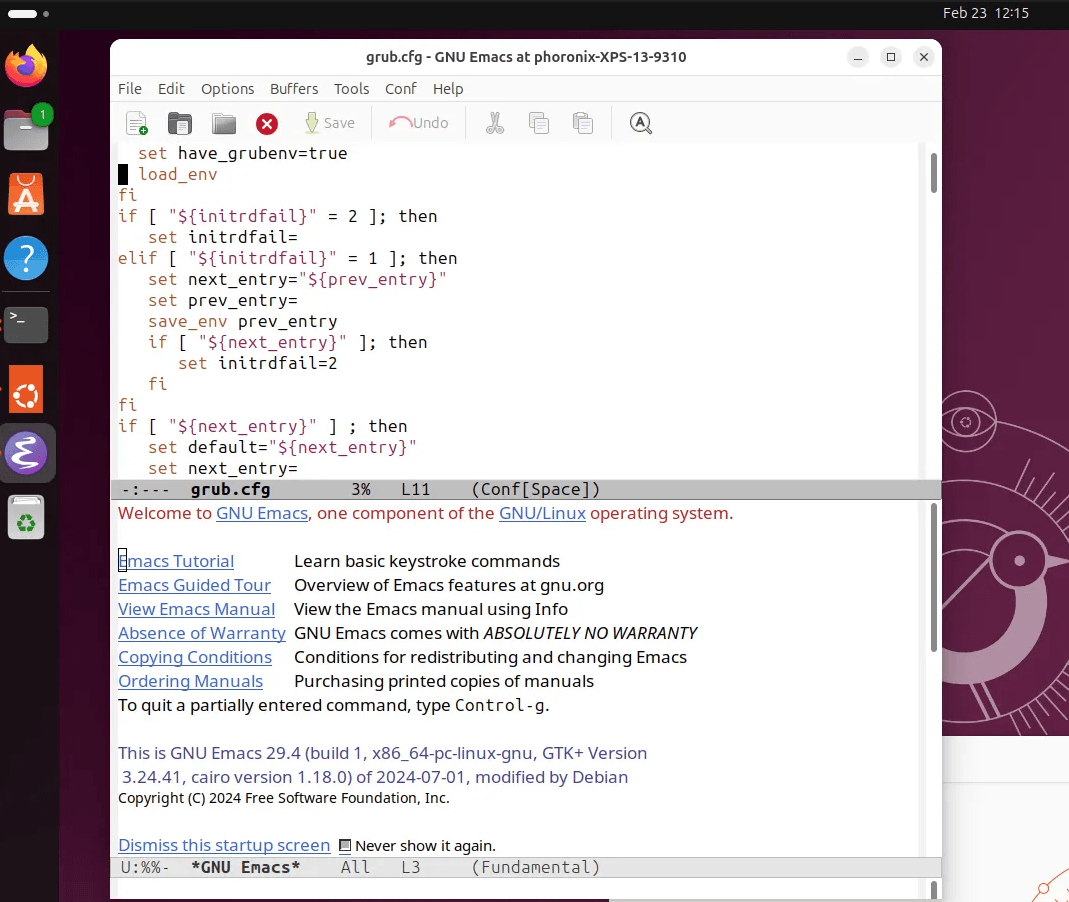Click the 'set default="${next_entry}"' line
1069x902 pixels.
point(282,447)
